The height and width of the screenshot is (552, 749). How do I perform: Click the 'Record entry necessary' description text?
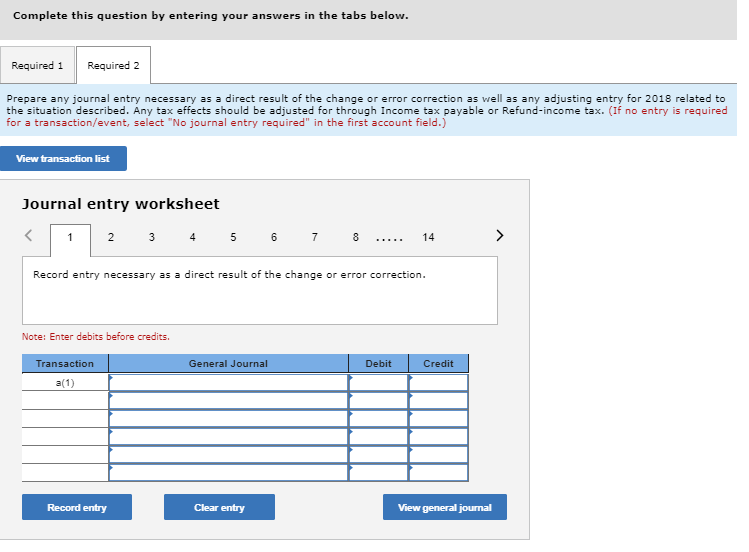(229, 275)
